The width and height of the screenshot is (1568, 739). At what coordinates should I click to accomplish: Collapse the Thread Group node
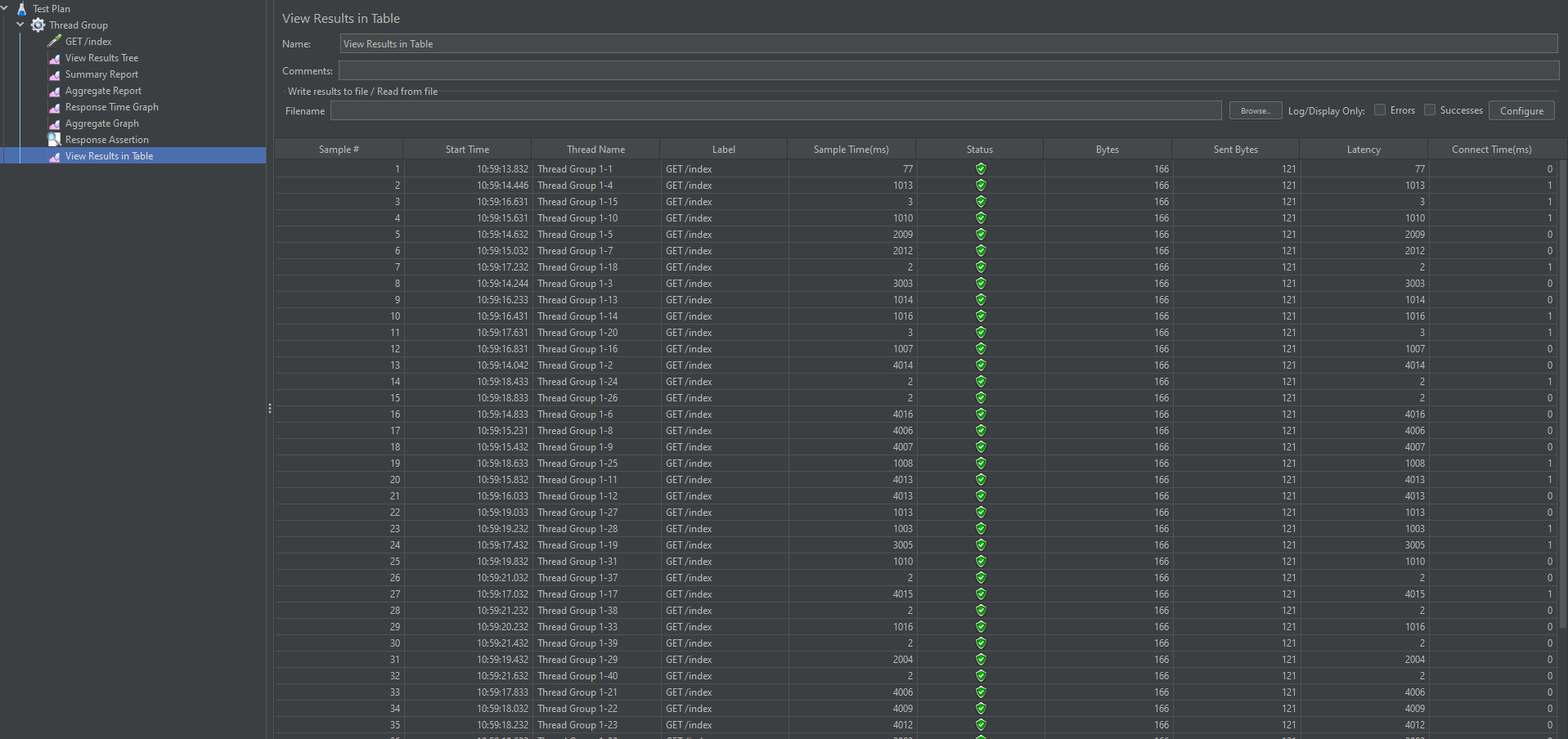(x=20, y=25)
